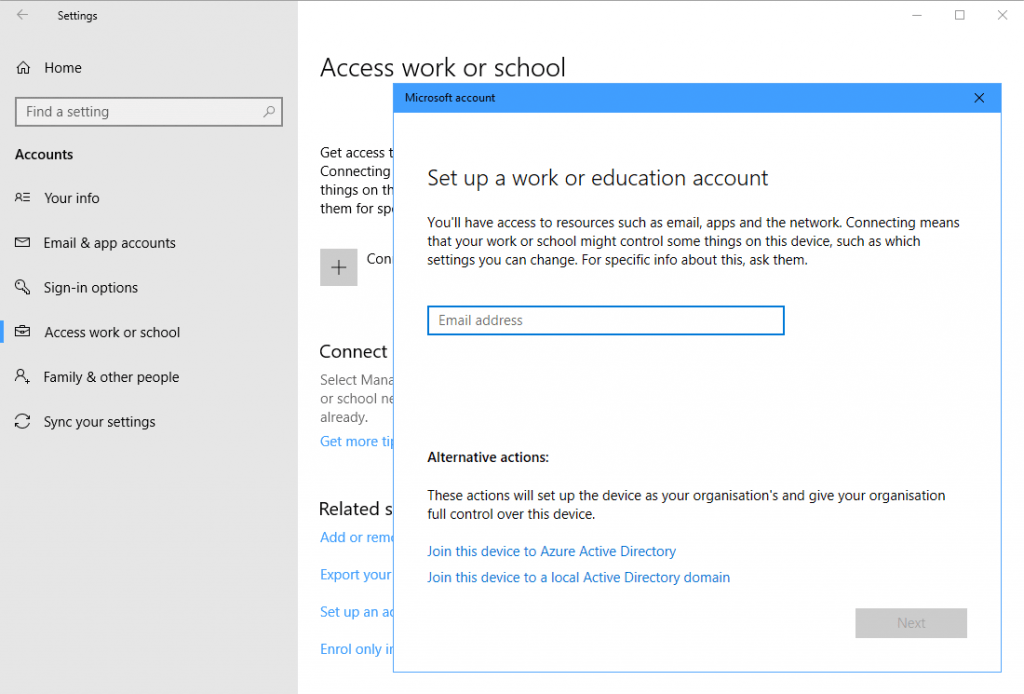This screenshot has height=694, width=1024.
Task: Select Family & other people
Action: coord(111,377)
